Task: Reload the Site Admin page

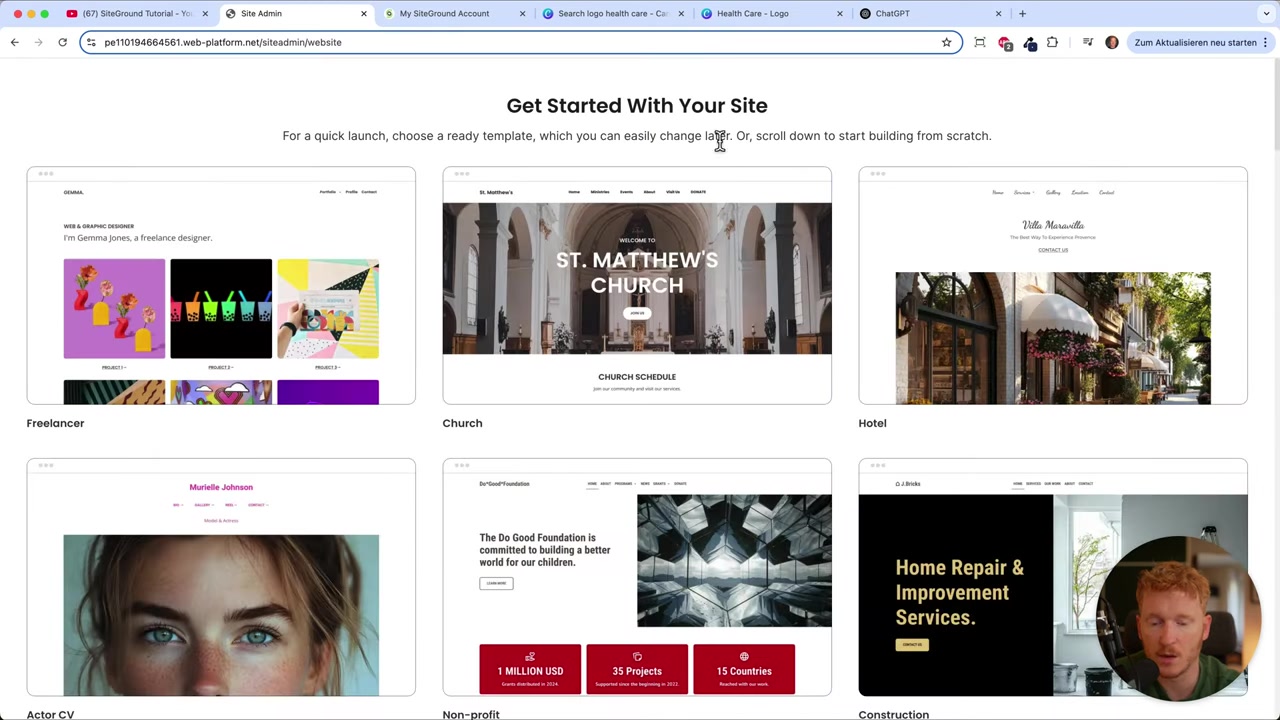Action: [x=62, y=42]
